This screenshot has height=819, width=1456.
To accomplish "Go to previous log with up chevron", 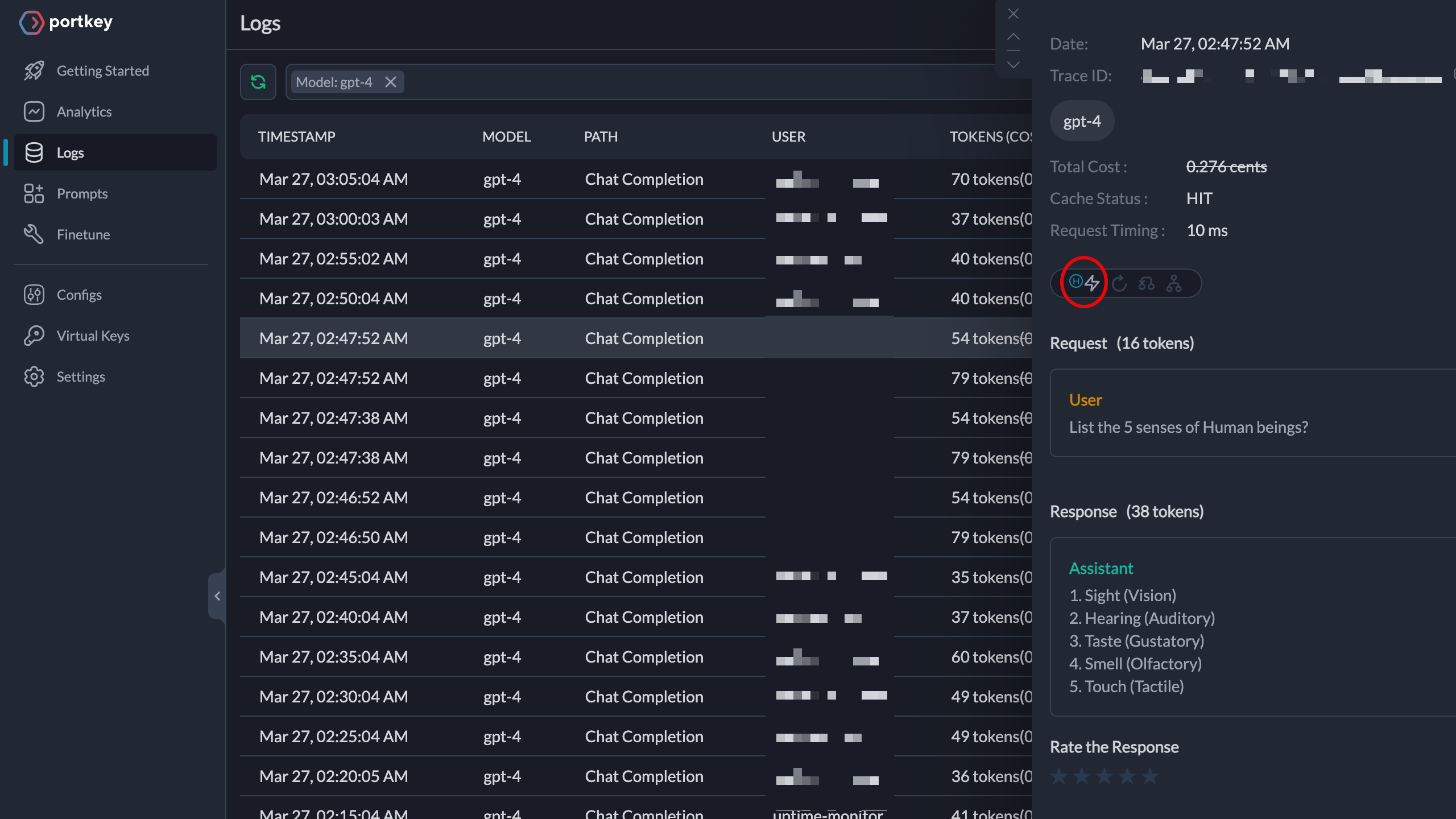I will point(1014,37).
